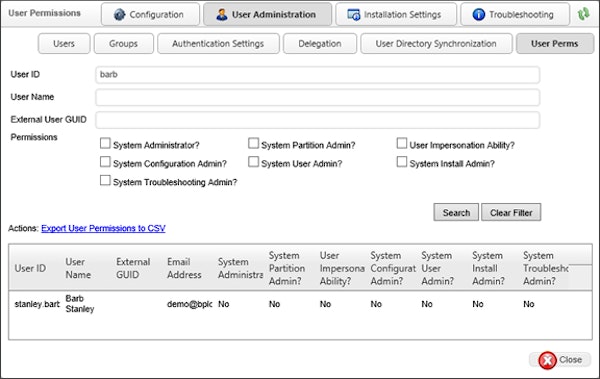
Task: Check the System Install Admin box
Action: pos(401,162)
